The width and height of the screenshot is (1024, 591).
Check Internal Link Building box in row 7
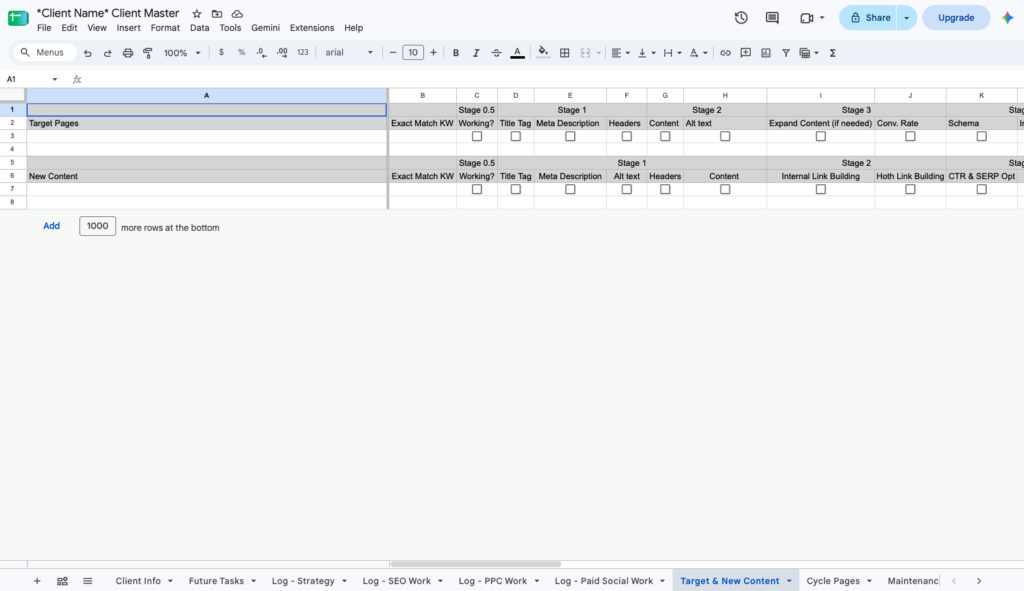(x=821, y=189)
